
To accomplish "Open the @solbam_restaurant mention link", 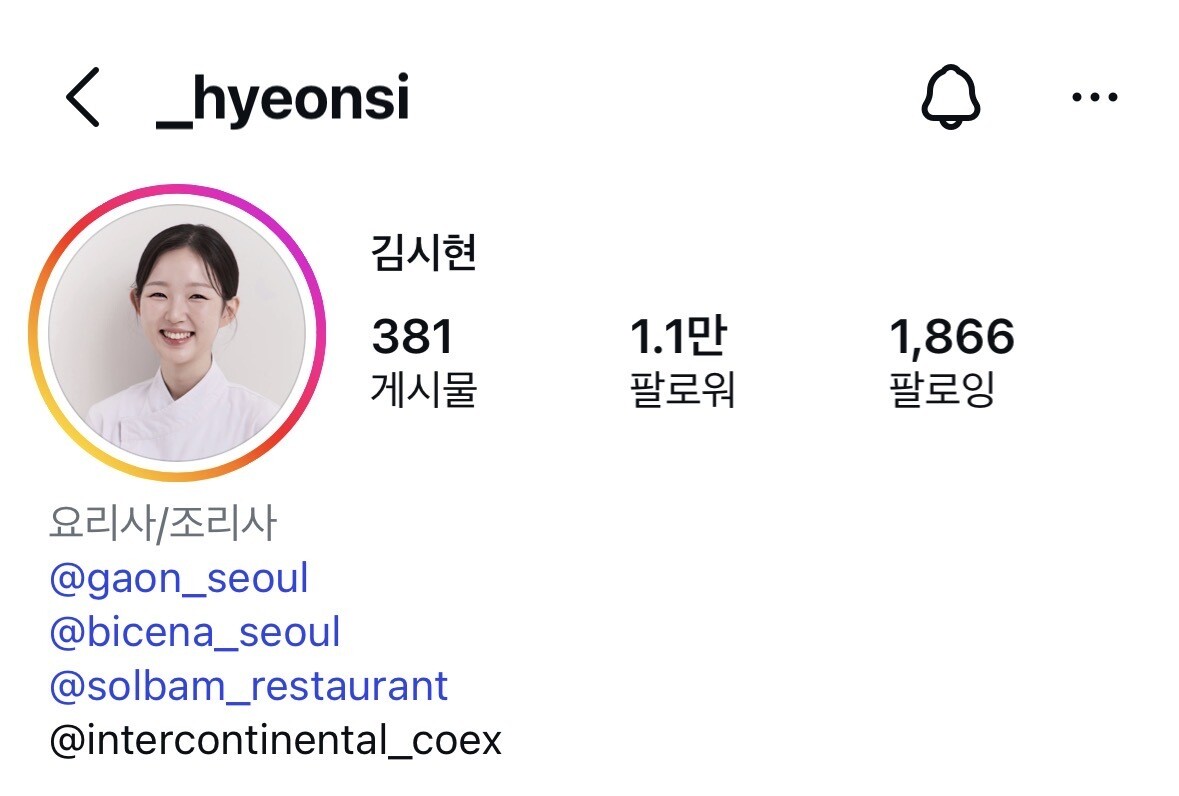I will [x=249, y=686].
